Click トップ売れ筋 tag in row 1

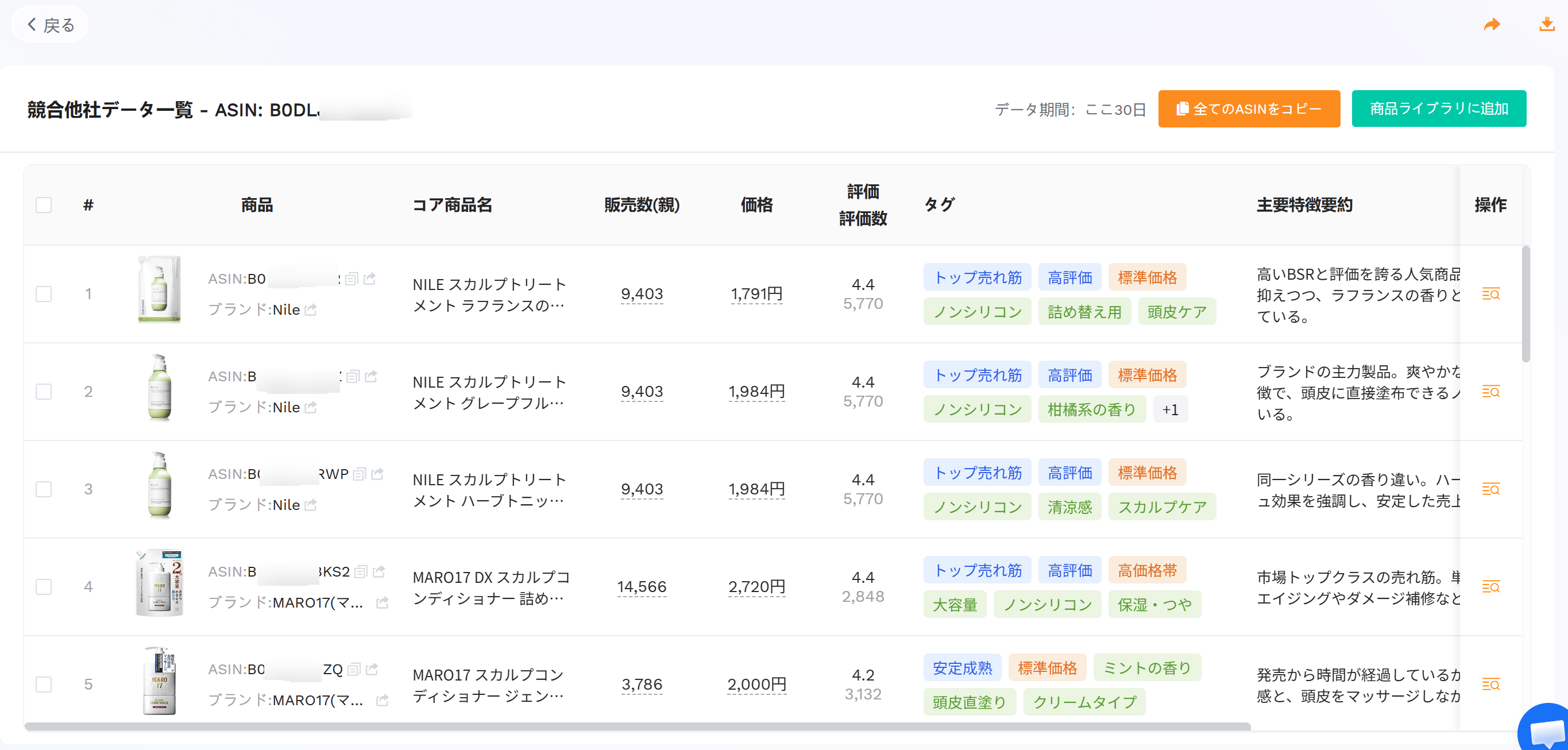[x=977, y=277]
